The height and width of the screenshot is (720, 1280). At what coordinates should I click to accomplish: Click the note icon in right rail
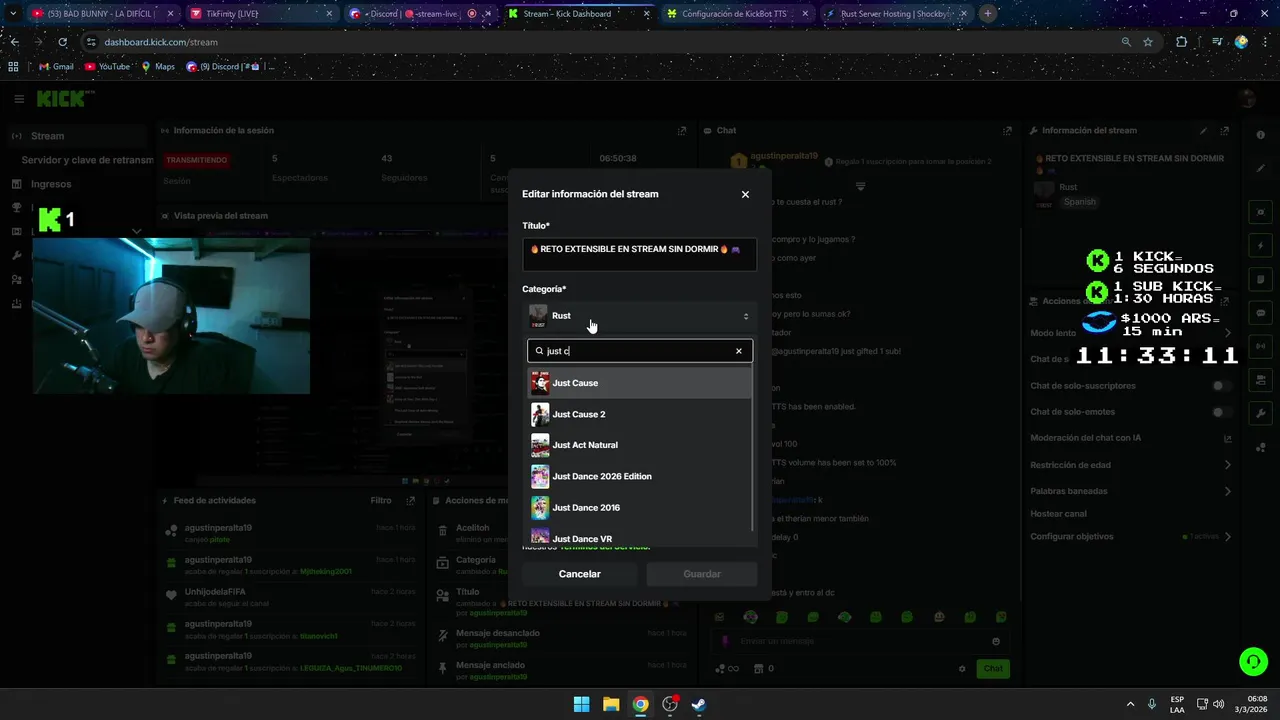click(x=1260, y=279)
